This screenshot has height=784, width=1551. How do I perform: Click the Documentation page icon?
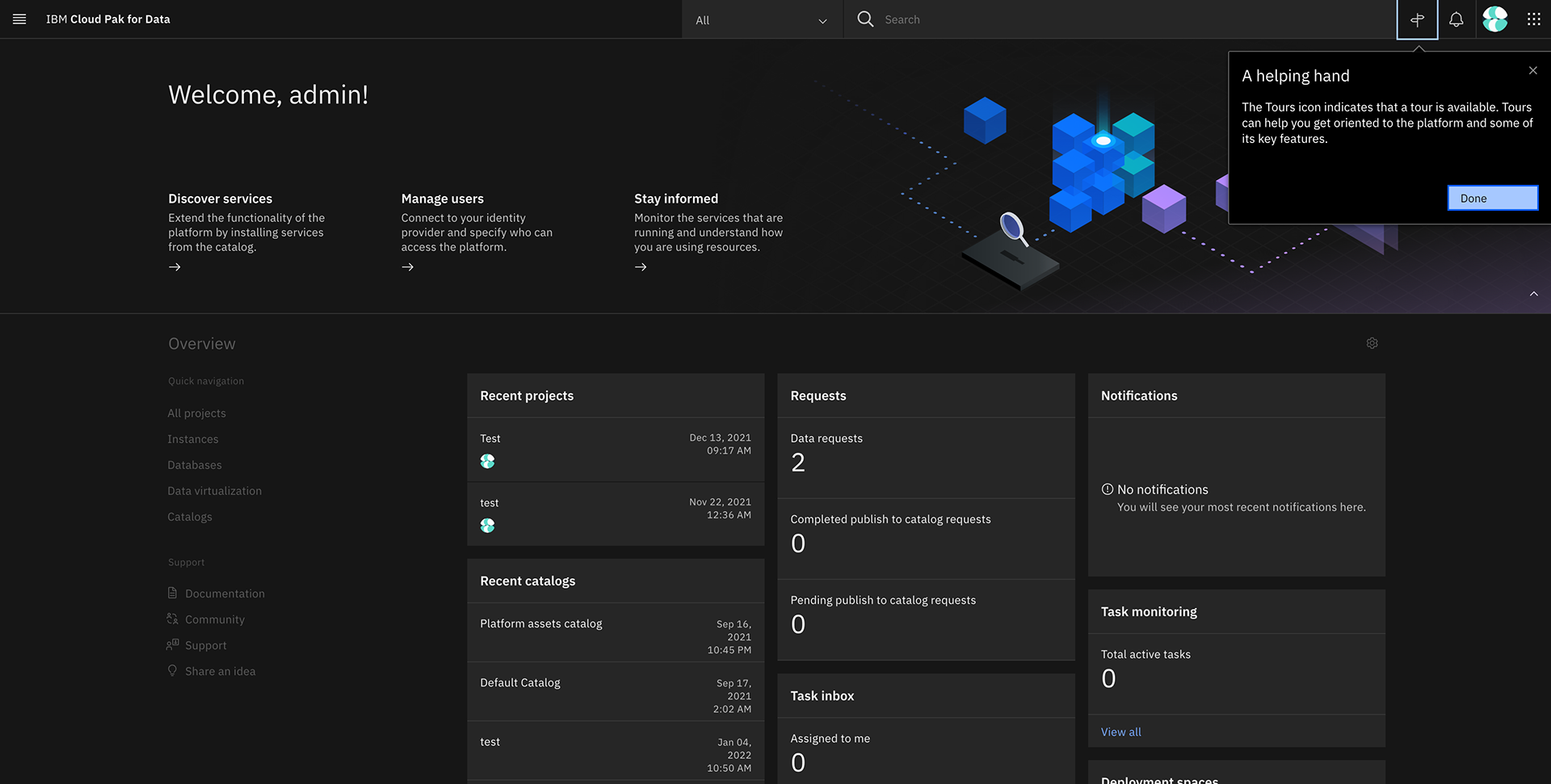coord(172,593)
